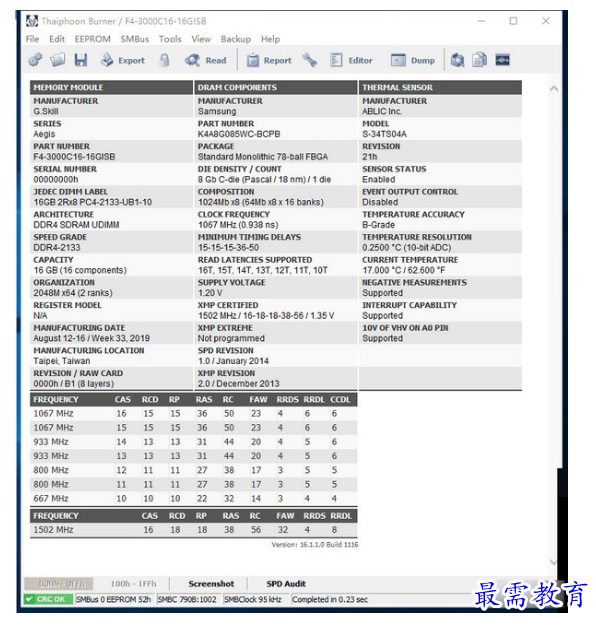Click the Dump toolbar button
596x626 pixels.
tap(413, 60)
